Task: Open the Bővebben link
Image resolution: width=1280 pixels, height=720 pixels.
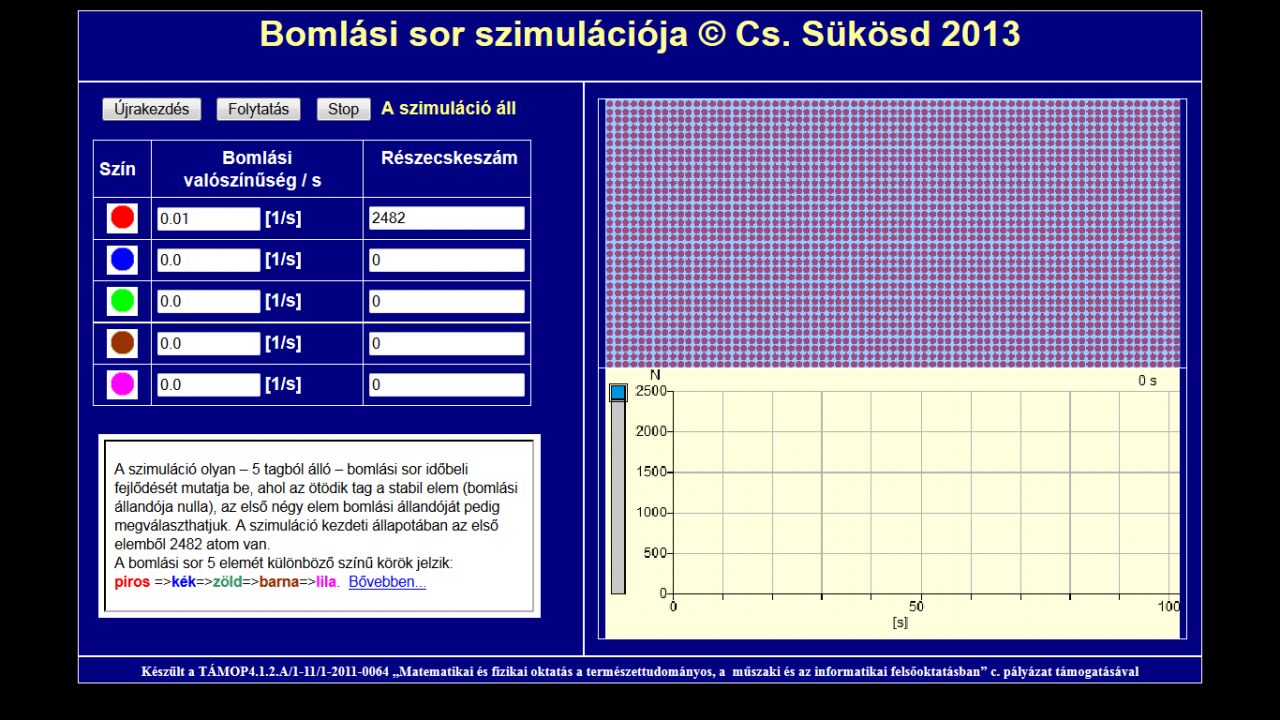Action: 386,581
